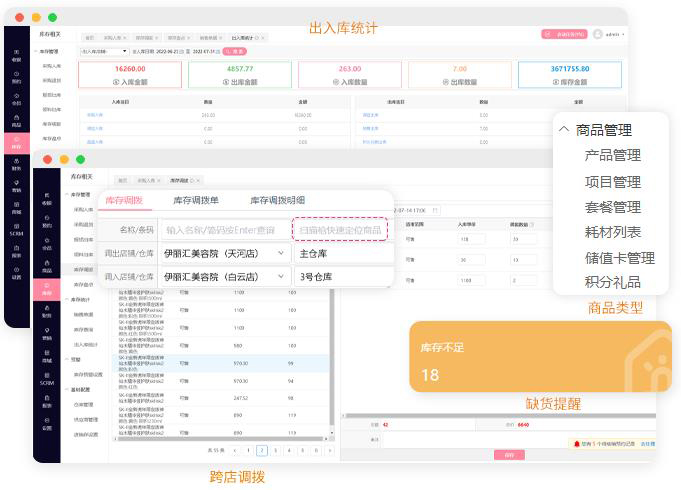Image resolution: width=681 pixels, height=490 pixels.
Task: Click the pink save button at bottom
Action: [508, 455]
